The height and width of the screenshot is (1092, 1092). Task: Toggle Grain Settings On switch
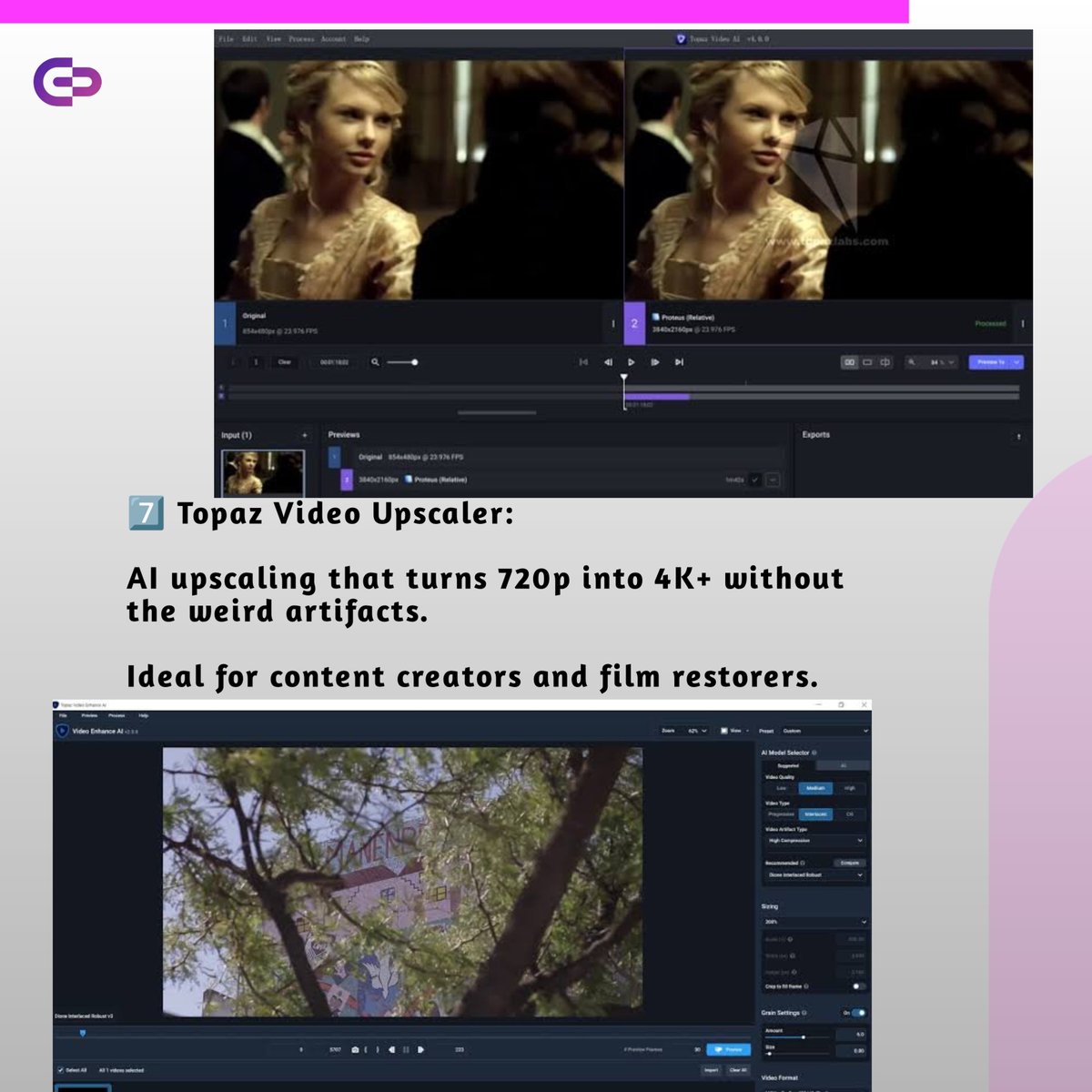coord(858,1013)
